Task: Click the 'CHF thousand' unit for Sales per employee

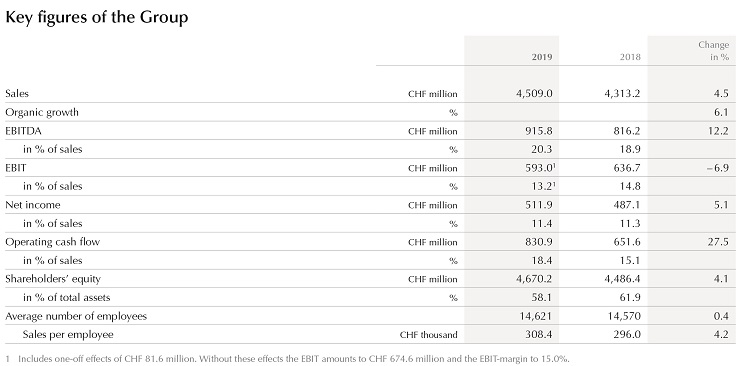Action: point(429,335)
